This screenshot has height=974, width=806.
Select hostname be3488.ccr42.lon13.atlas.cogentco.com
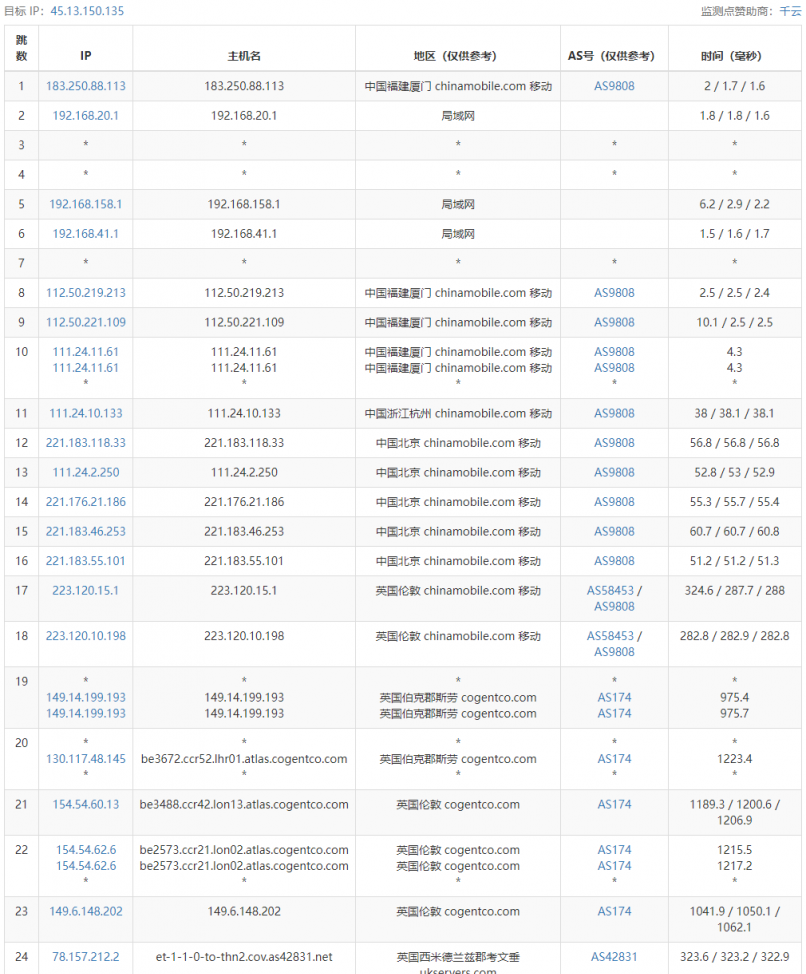coord(244,804)
